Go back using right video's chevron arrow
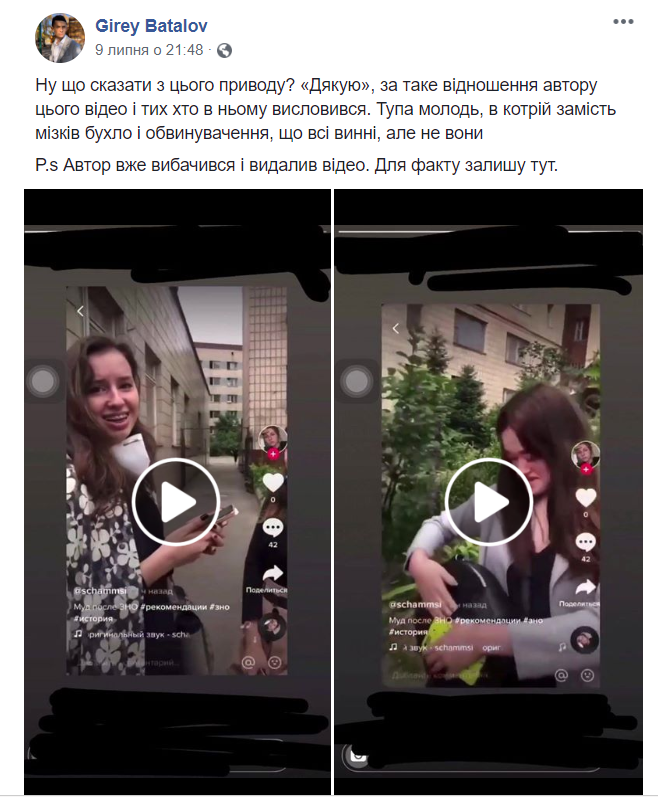The image size is (658, 797). pyautogui.click(x=396, y=328)
